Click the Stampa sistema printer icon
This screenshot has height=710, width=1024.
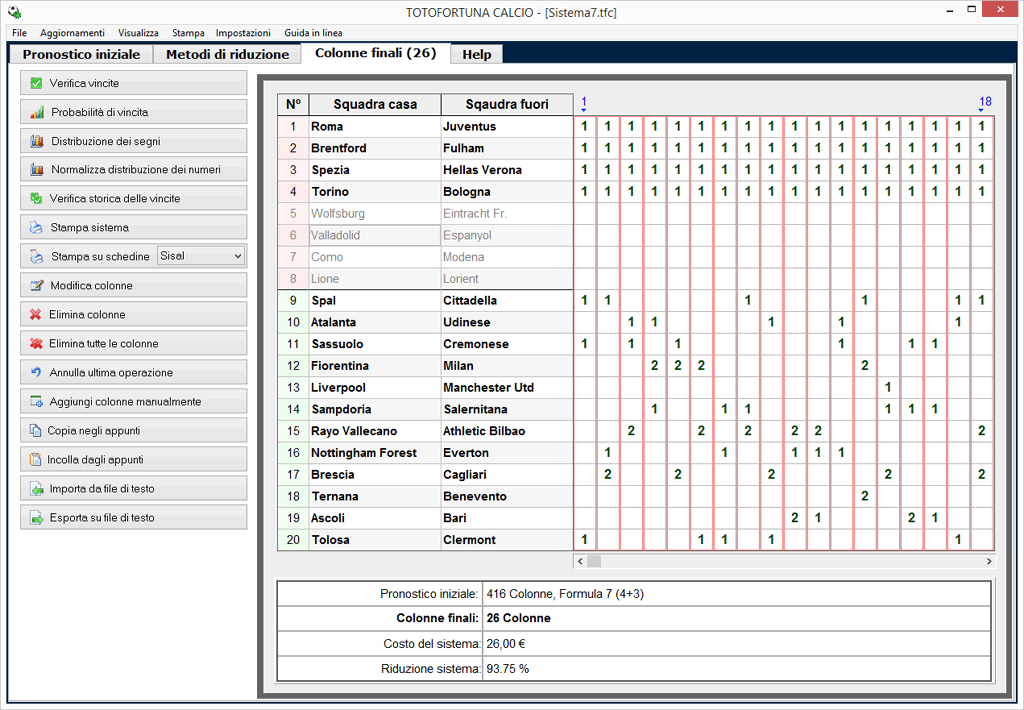37,228
